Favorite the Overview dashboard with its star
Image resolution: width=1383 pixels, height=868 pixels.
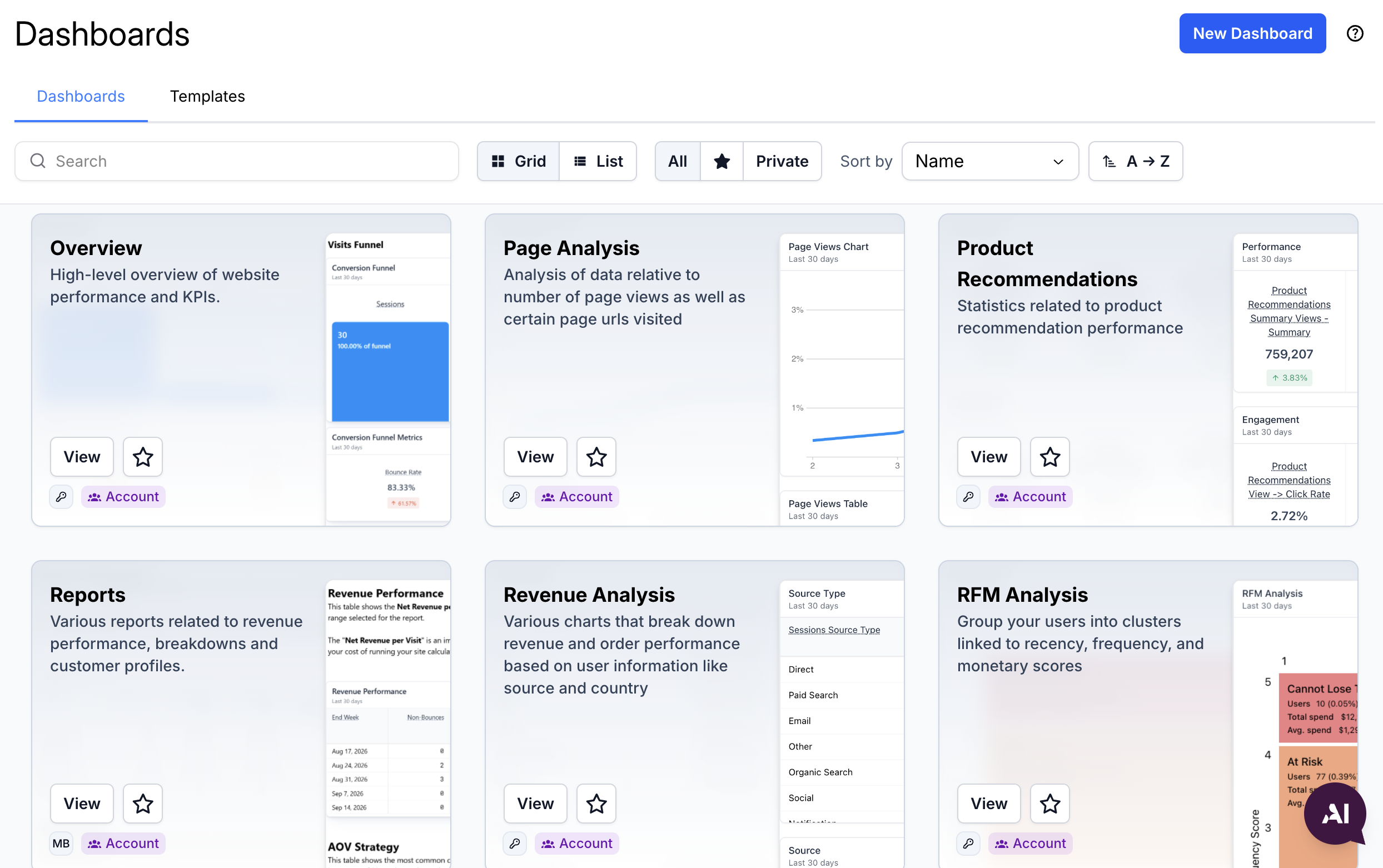tap(143, 457)
